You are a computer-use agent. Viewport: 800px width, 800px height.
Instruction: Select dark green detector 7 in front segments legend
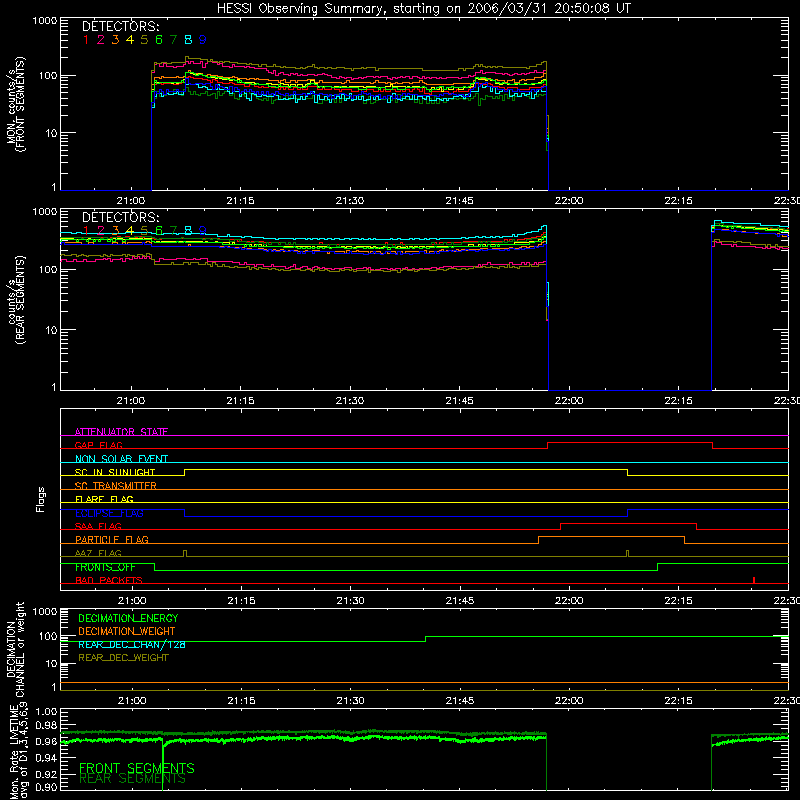[x=173, y=39]
